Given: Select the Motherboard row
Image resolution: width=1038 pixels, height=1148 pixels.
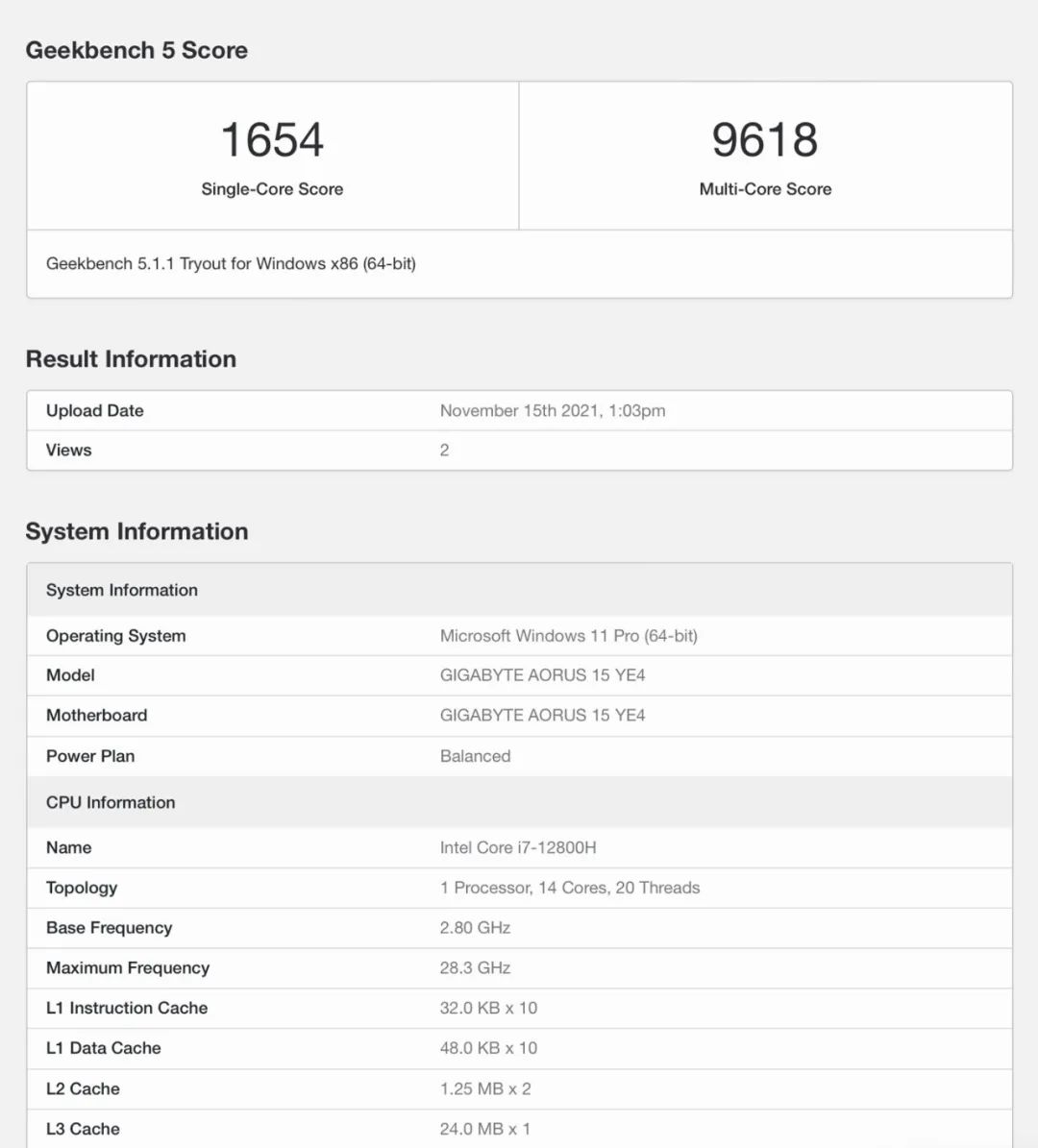Looking at the screenshot, I should pos(96,715).
